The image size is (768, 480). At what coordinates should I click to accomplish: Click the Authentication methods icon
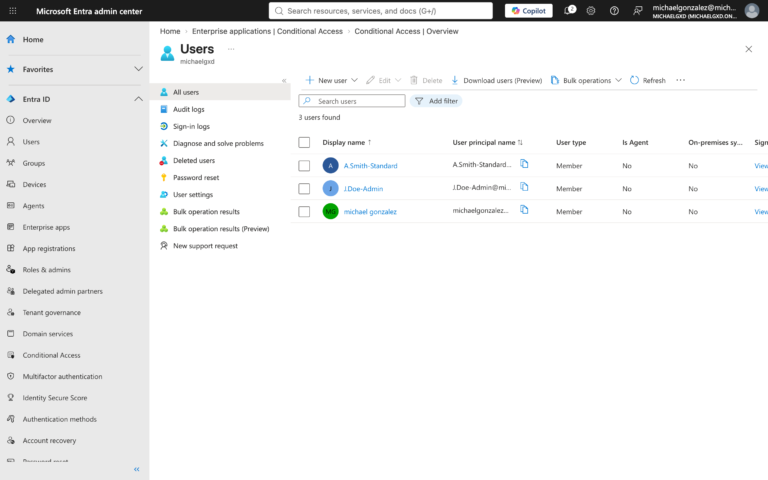[x=11, y=419]
